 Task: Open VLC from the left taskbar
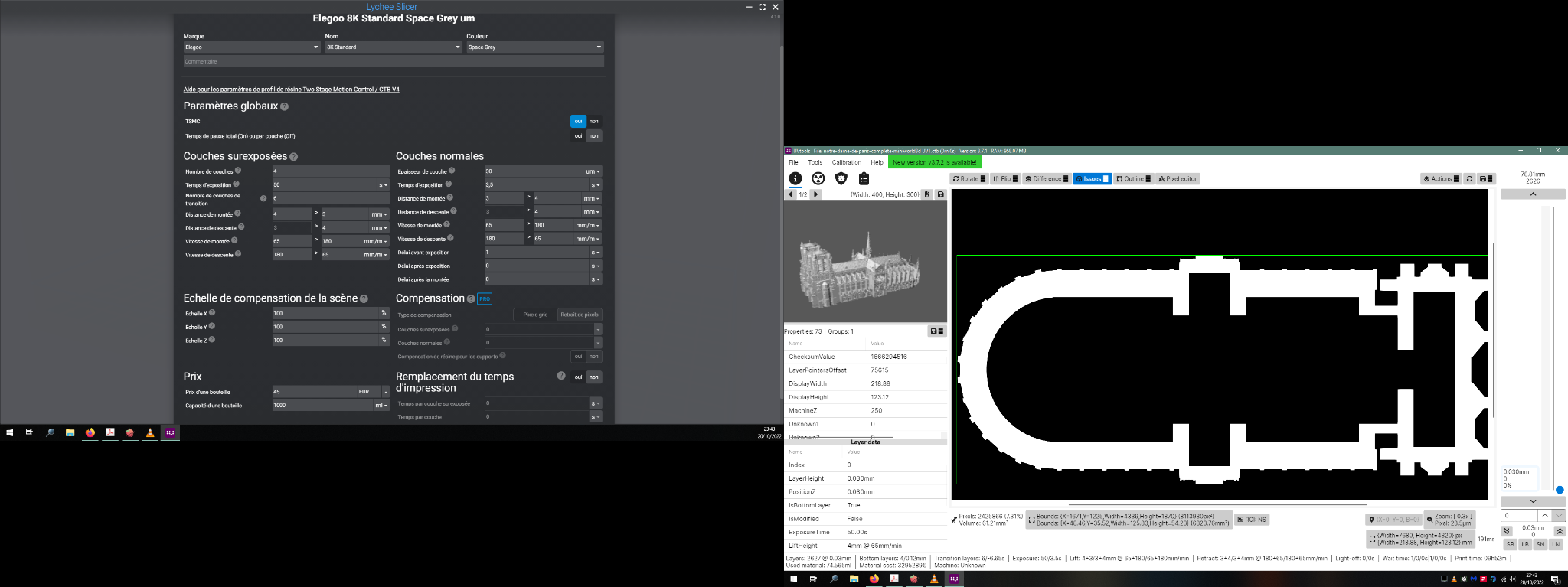click(150, 432)
